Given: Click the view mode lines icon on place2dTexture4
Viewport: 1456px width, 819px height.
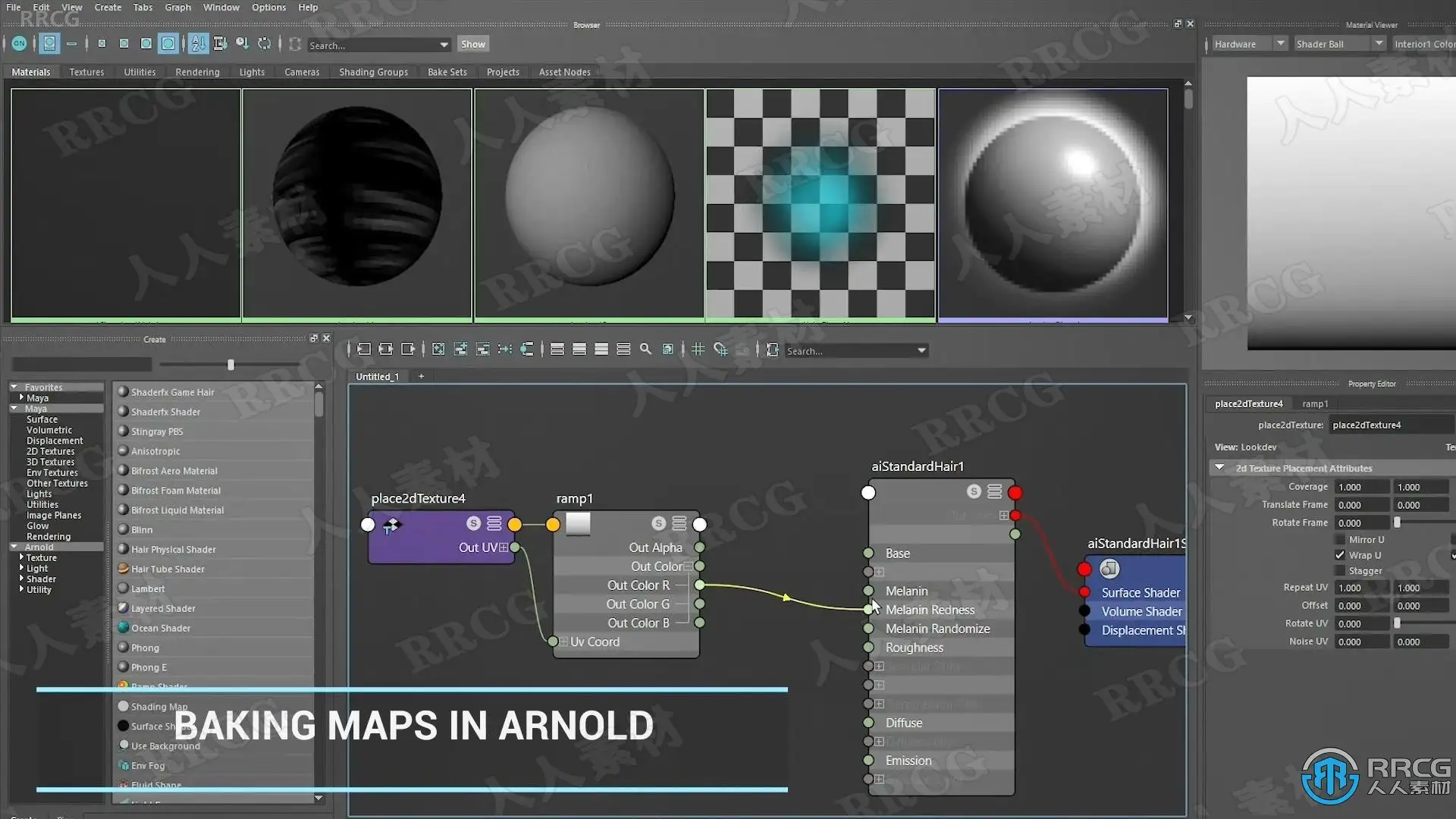Looking at the screenshot, I should tap(494, 524).
